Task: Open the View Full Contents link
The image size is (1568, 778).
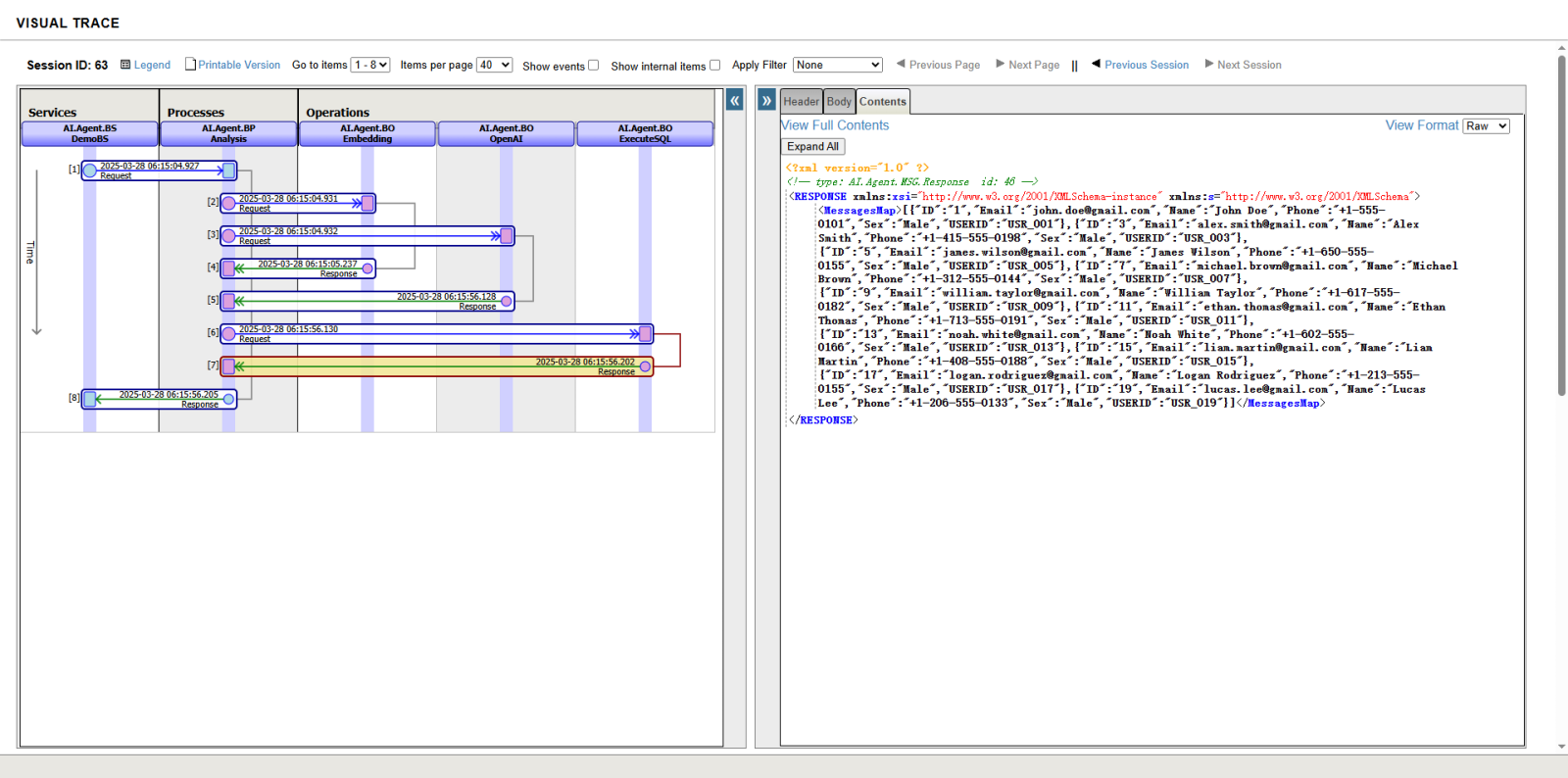Action: coord(835,125)
